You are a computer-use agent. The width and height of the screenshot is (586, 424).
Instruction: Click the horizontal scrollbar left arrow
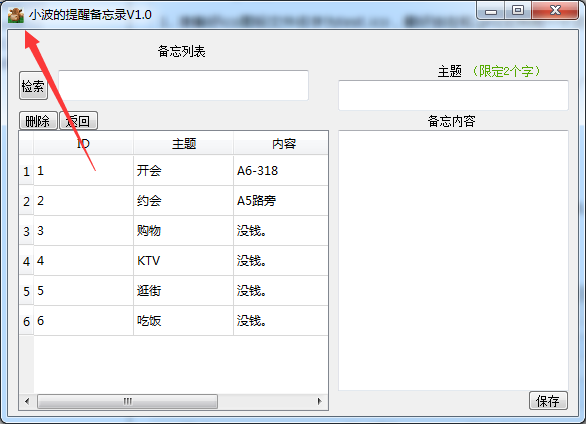coord(27,401)
